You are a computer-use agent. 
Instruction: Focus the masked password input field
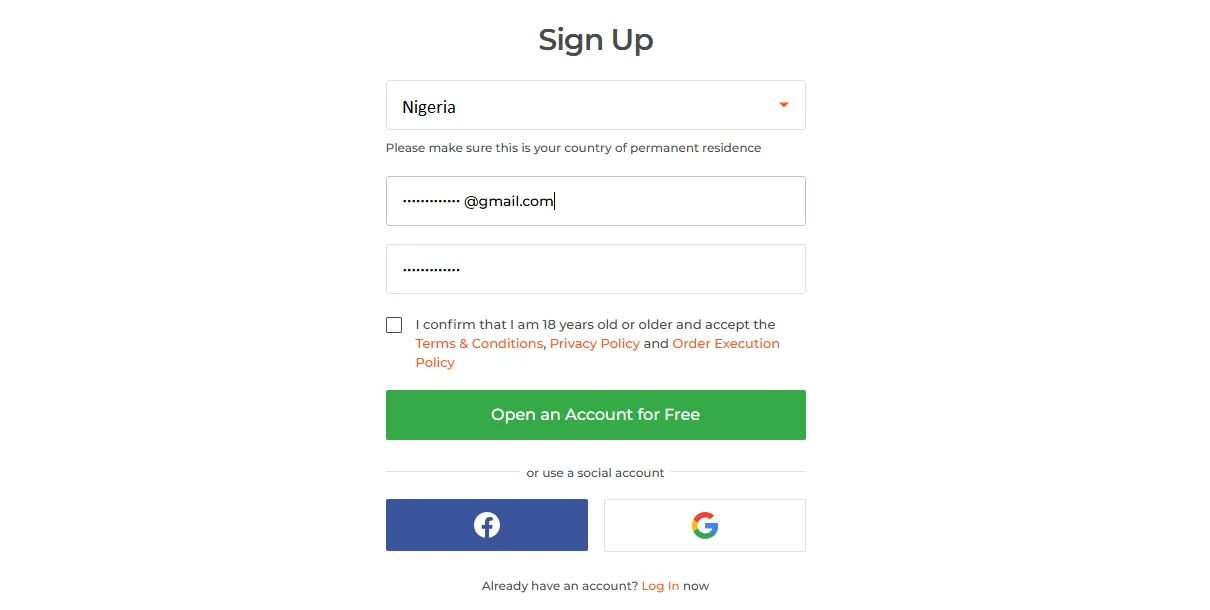click(x=595, y=269)
